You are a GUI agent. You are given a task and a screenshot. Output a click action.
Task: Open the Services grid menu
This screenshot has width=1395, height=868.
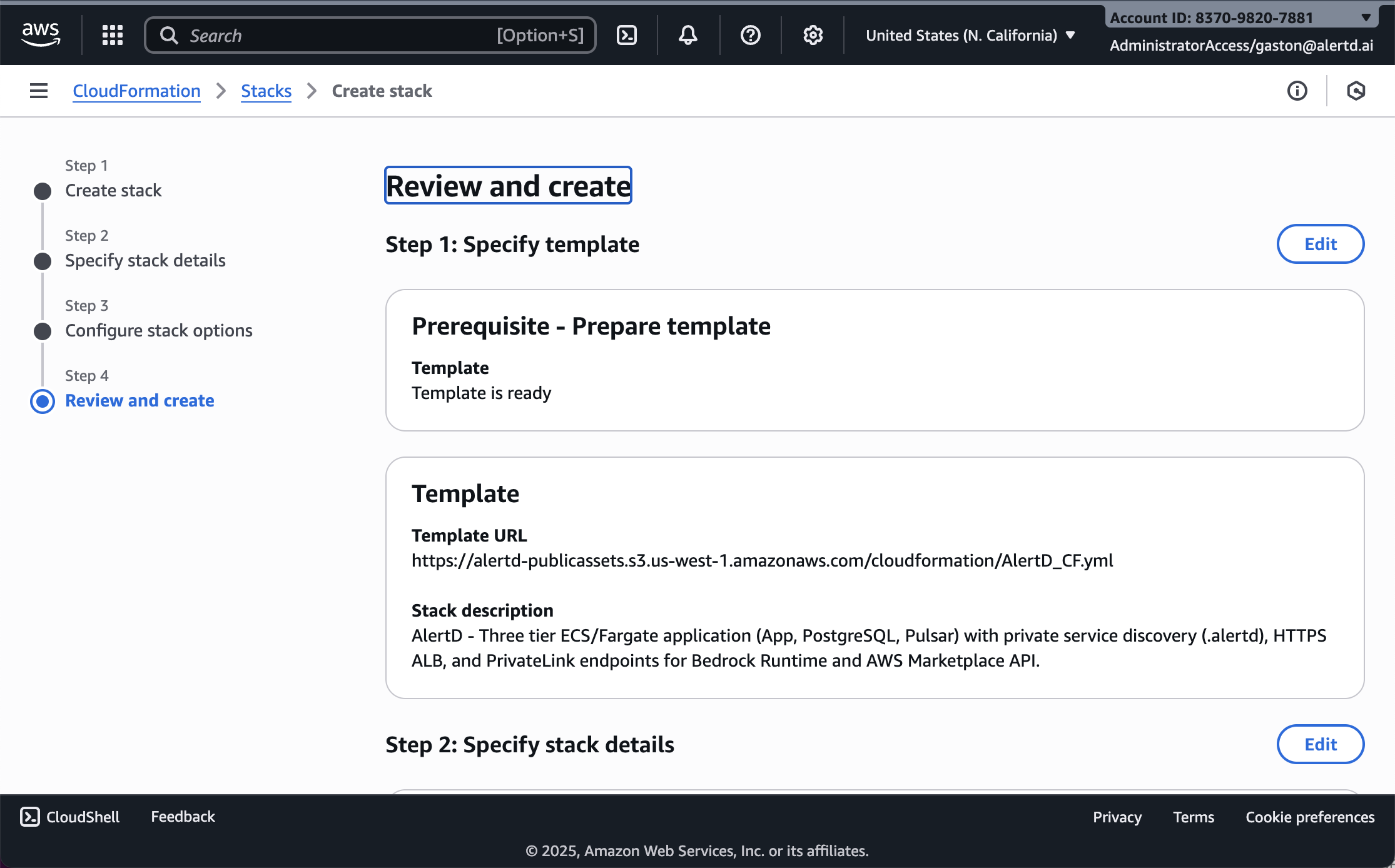(112, 35)
